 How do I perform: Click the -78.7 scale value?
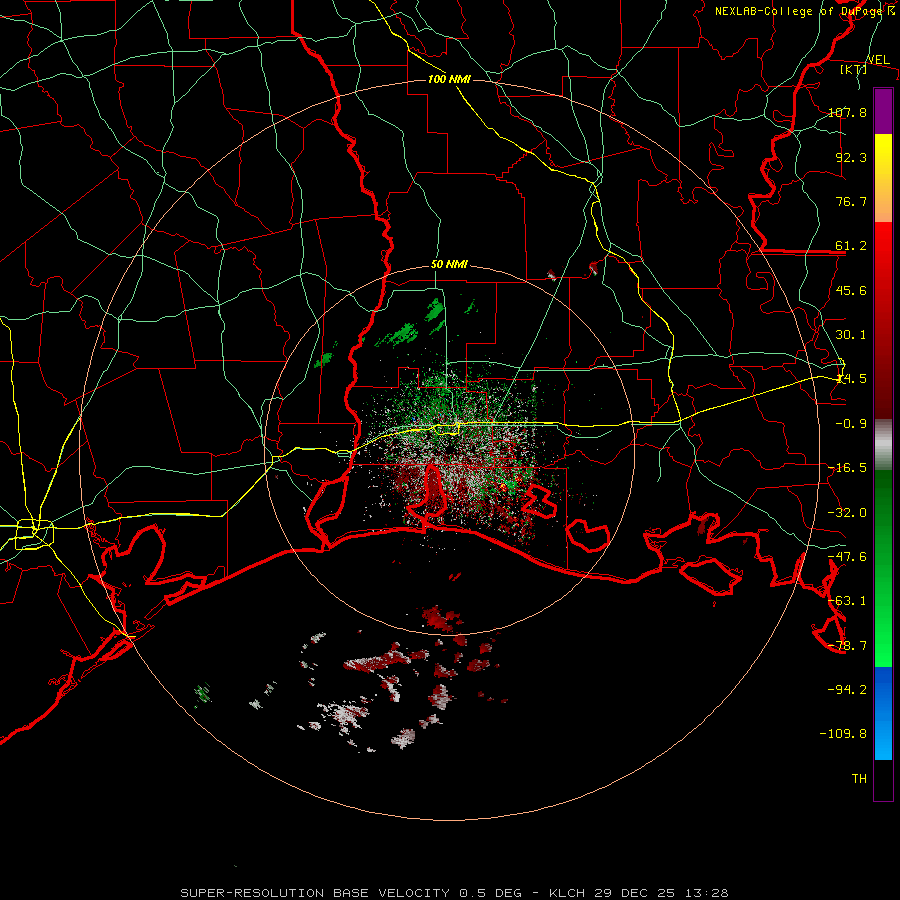click(847, 646)
